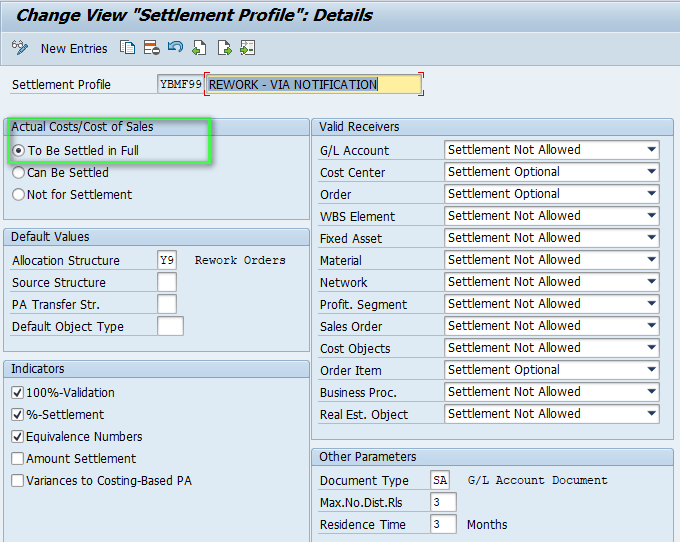The width and height of the screenshot is (680, 542).
Task: Select the Can Be Settled radio option
Action: point(19,173)
